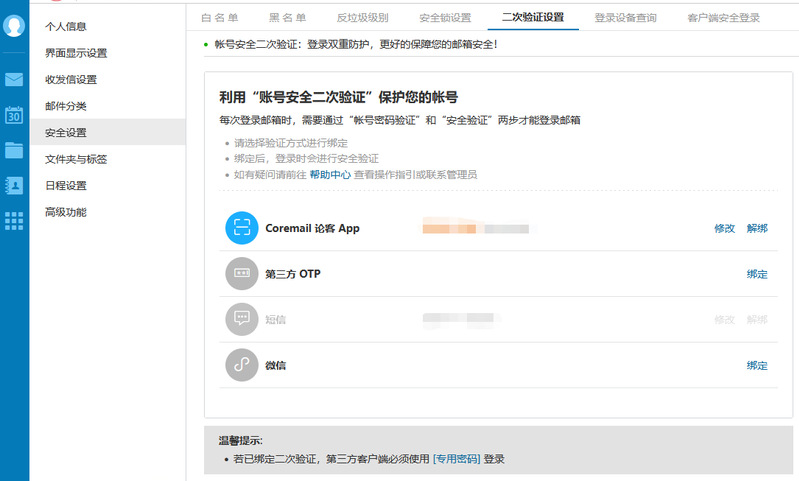This screenshot has height=481, width=799.
Task: Open the contacts sidebar icon
Action: click(x=14, y=185)
